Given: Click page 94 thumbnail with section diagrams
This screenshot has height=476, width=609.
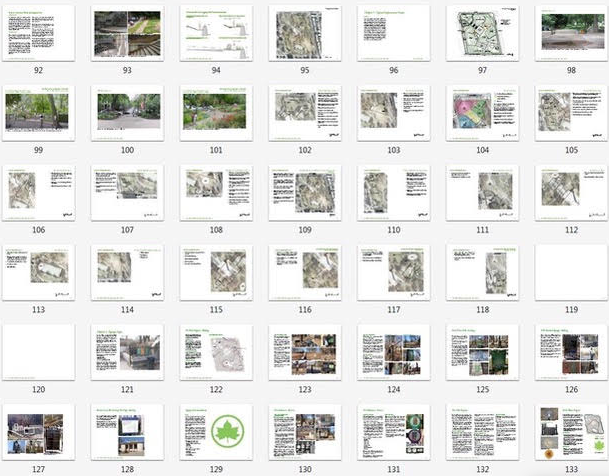Looking at the screenshot, I should pyautogui.click(x=216, y=32).
